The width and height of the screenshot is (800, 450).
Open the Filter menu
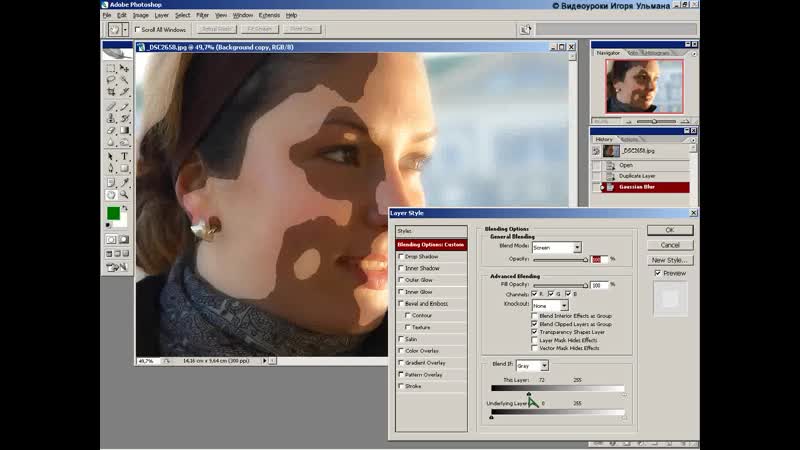[x=203, y=15]
